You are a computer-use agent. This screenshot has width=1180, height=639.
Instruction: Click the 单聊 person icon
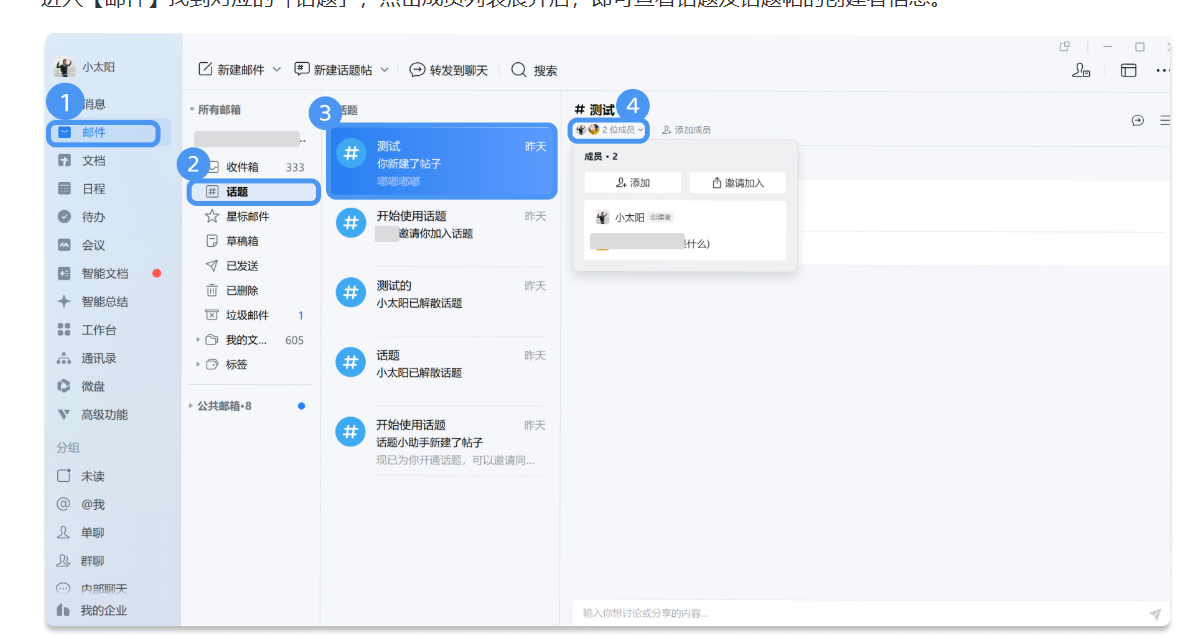point(64,532)
